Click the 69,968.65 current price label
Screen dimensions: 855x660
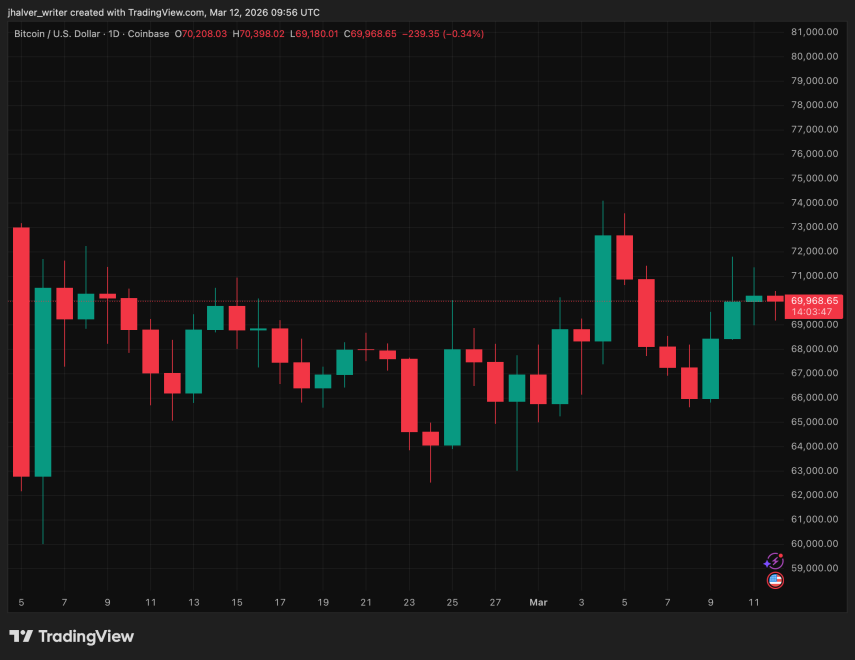click(x=813, y=299)
